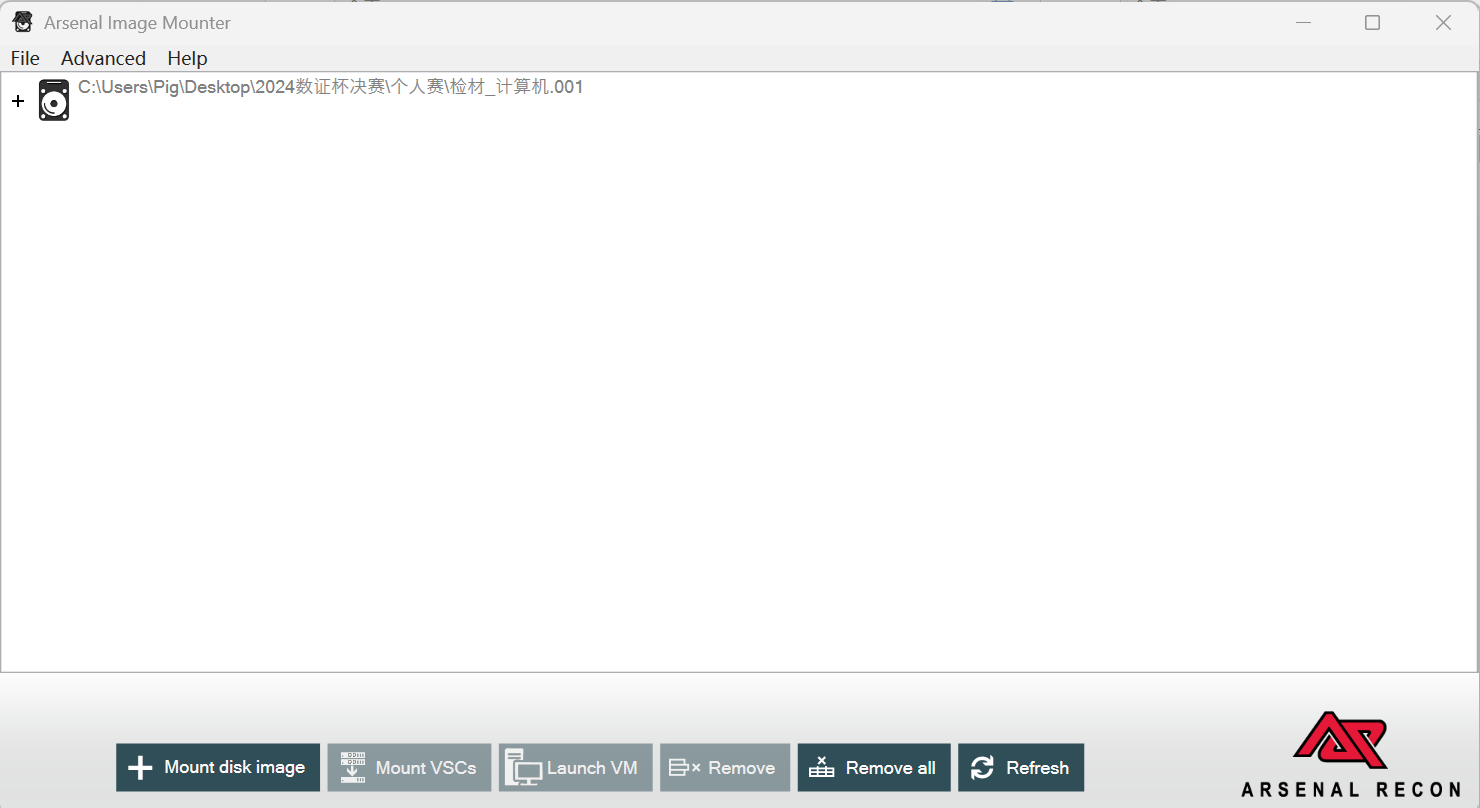Click the Arsenal Image Mounter window title text
Screen dimensions: 1480x808
(137, 22)
